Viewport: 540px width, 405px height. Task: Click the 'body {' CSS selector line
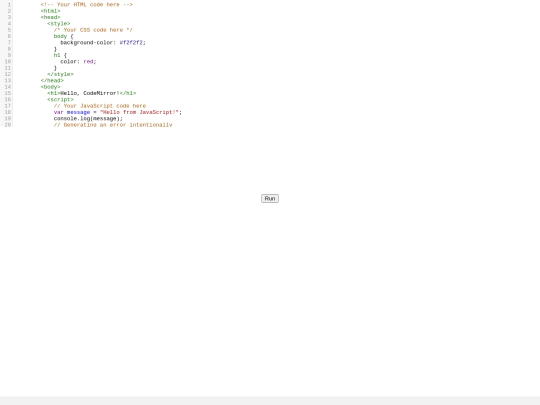63,36
